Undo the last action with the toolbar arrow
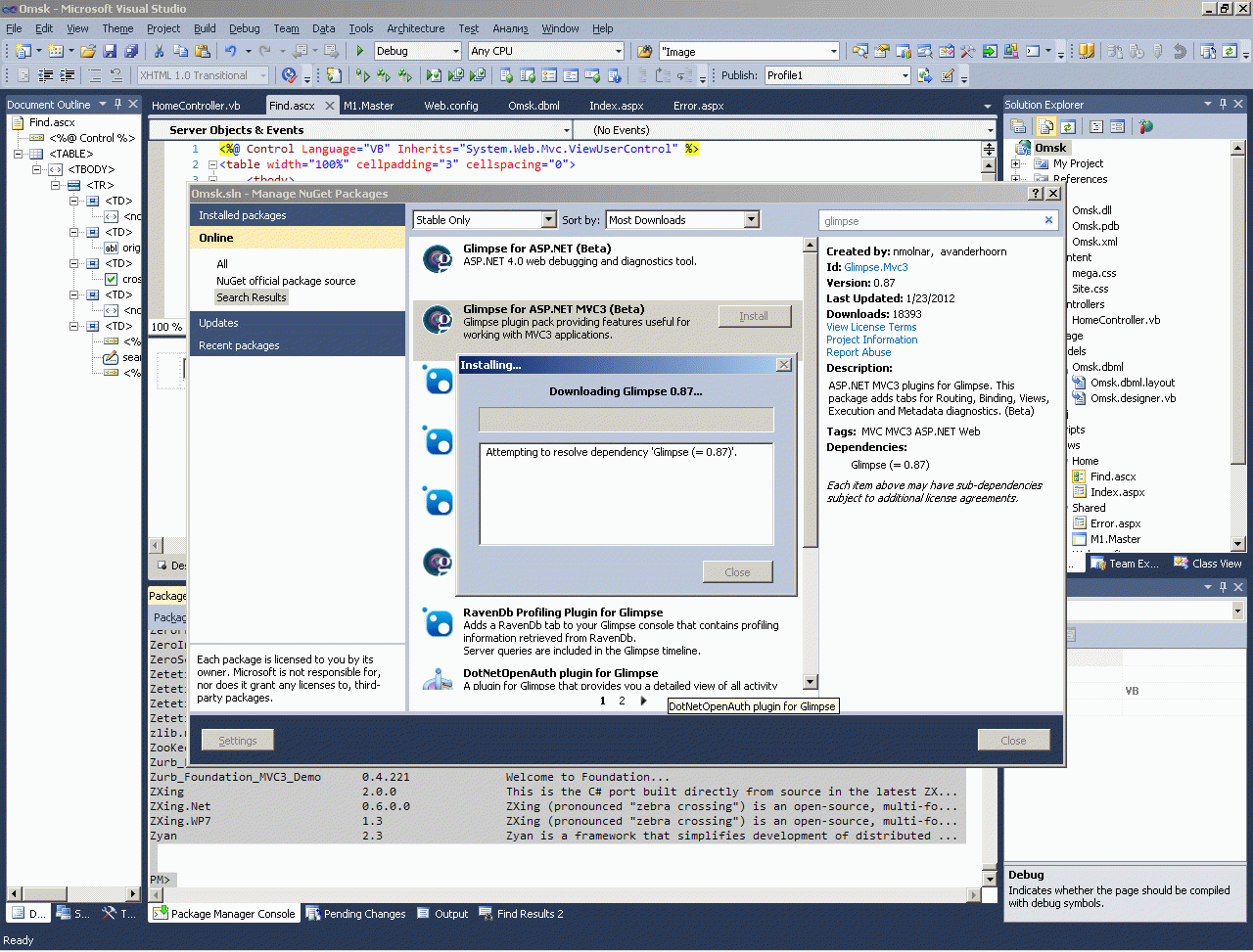The image size is (1253, 952). 230,51
